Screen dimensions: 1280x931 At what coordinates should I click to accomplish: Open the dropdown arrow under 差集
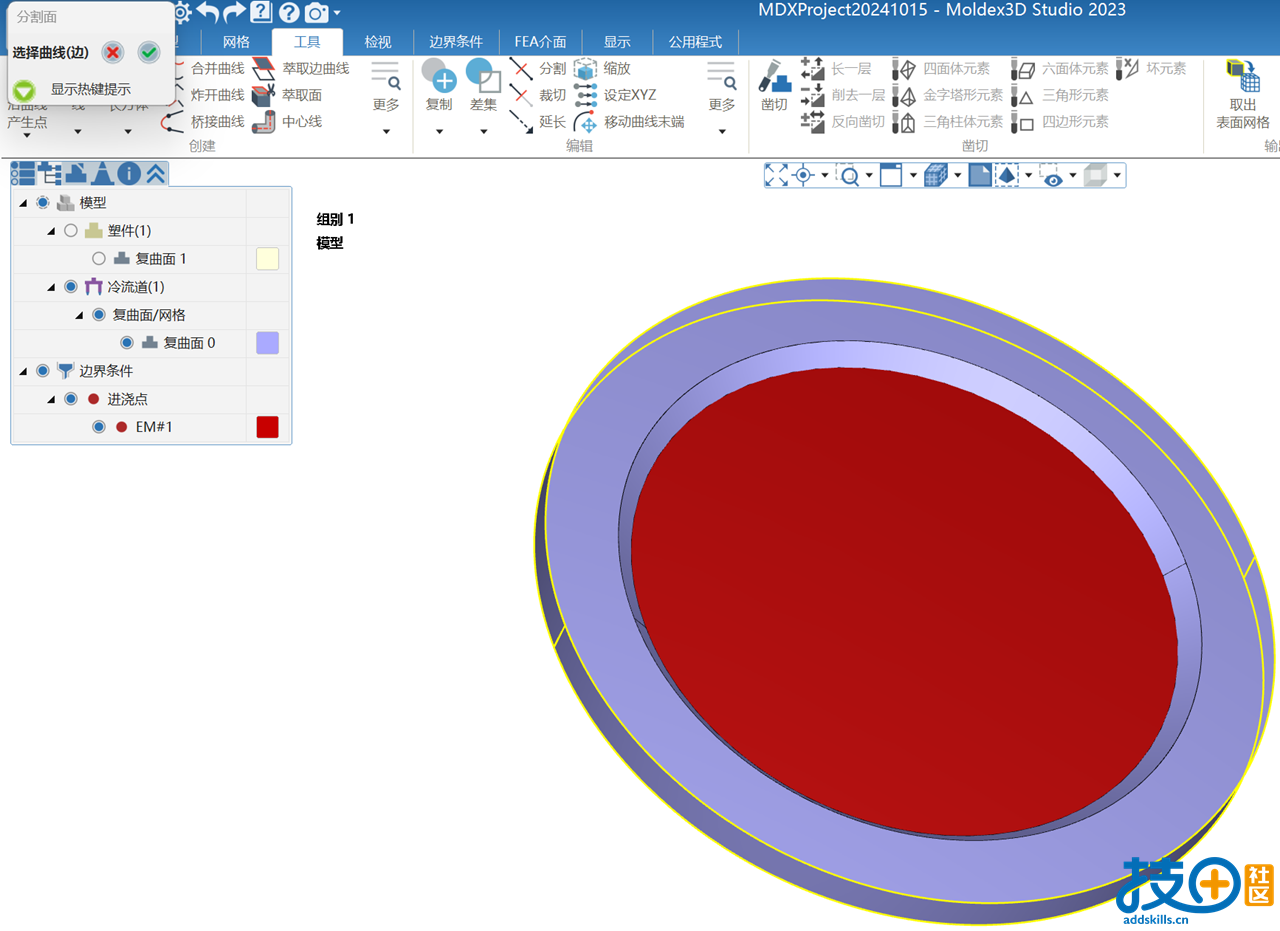point(484,131)
